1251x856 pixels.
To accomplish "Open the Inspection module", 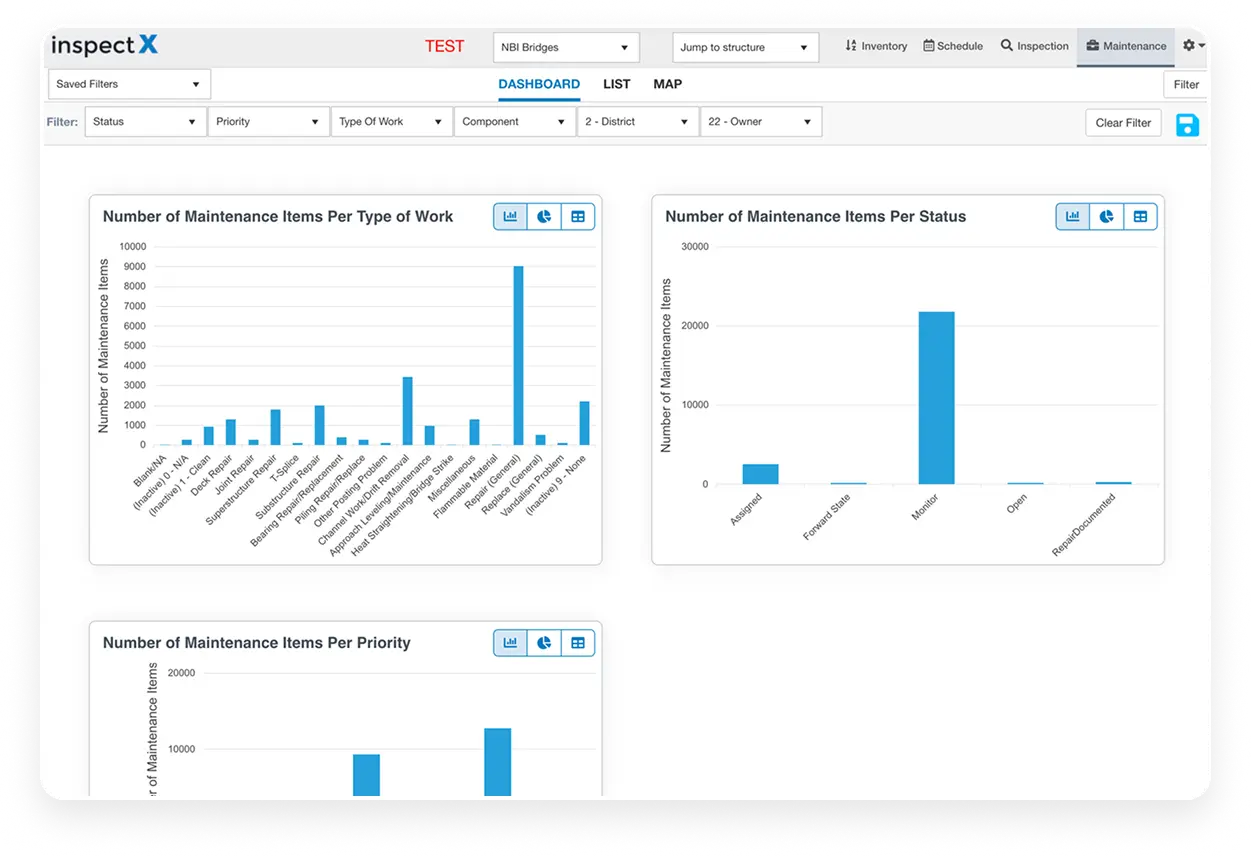I will tap(1034, 46).
